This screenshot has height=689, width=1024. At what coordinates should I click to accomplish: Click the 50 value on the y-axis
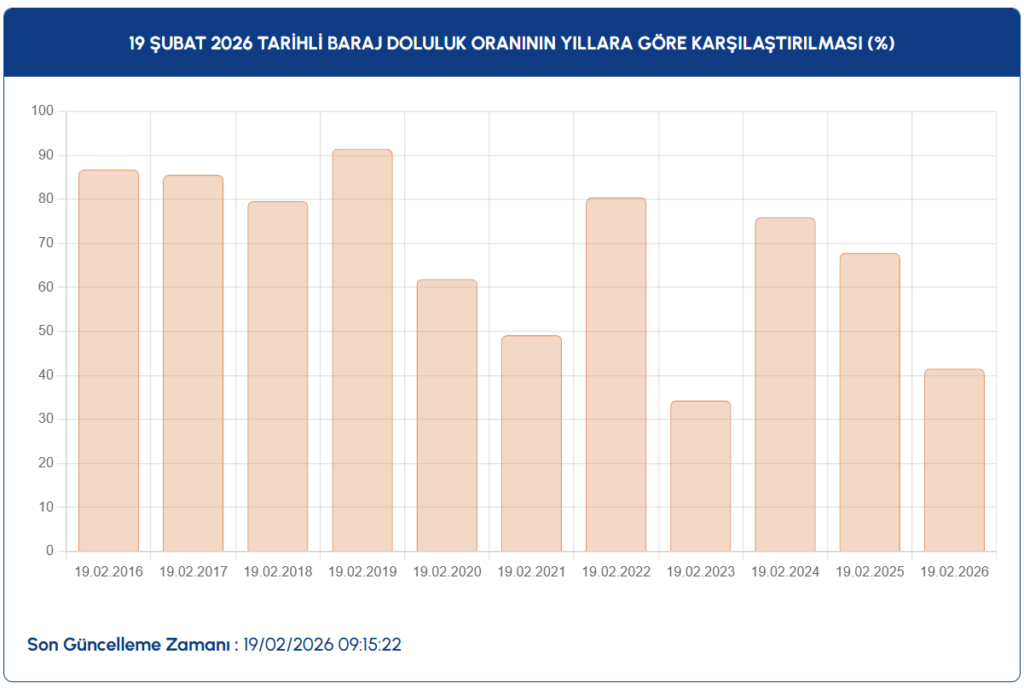tap(45, 331)
